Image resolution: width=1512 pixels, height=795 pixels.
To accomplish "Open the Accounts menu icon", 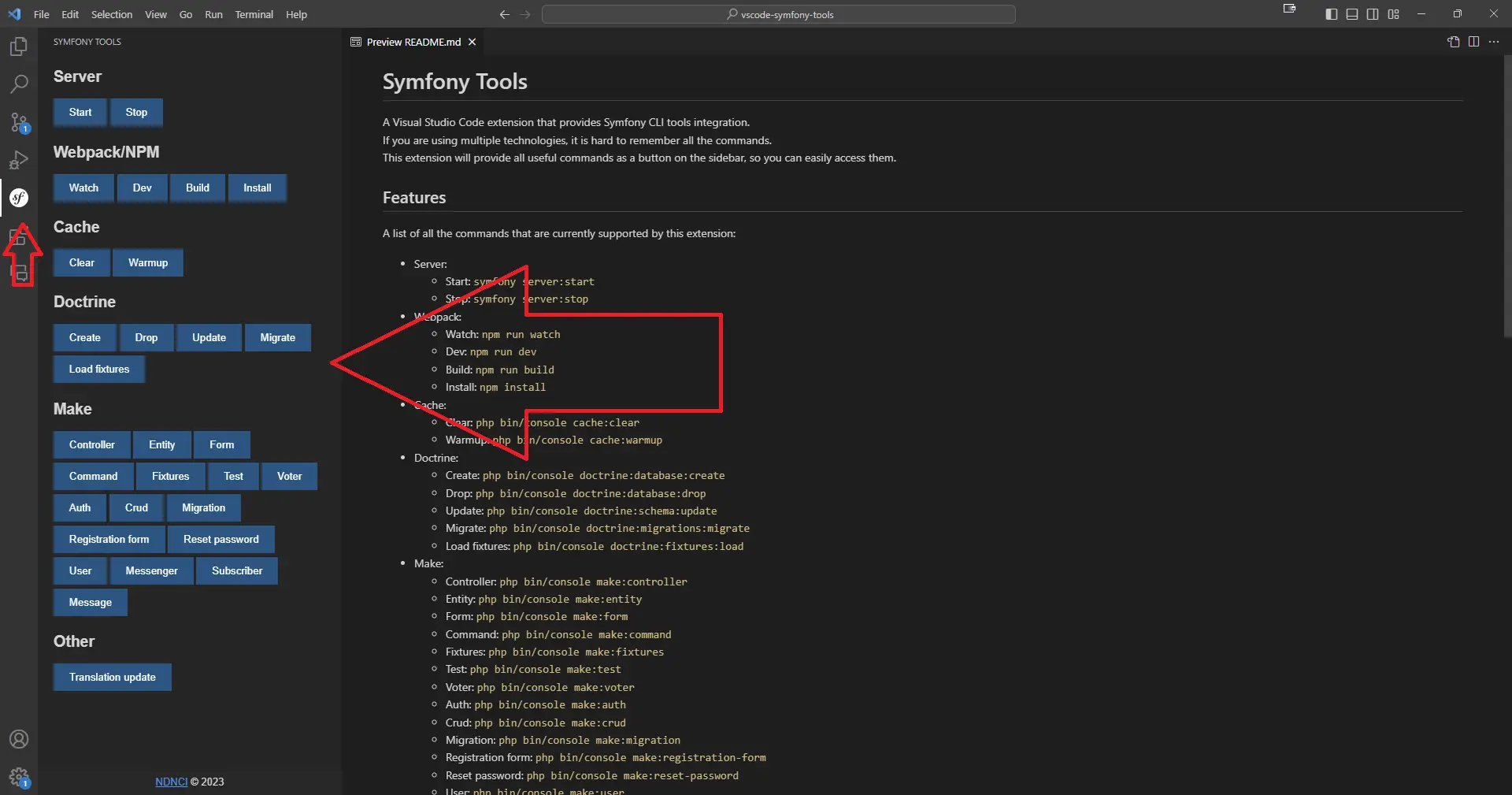I will [x=19, y=739].
